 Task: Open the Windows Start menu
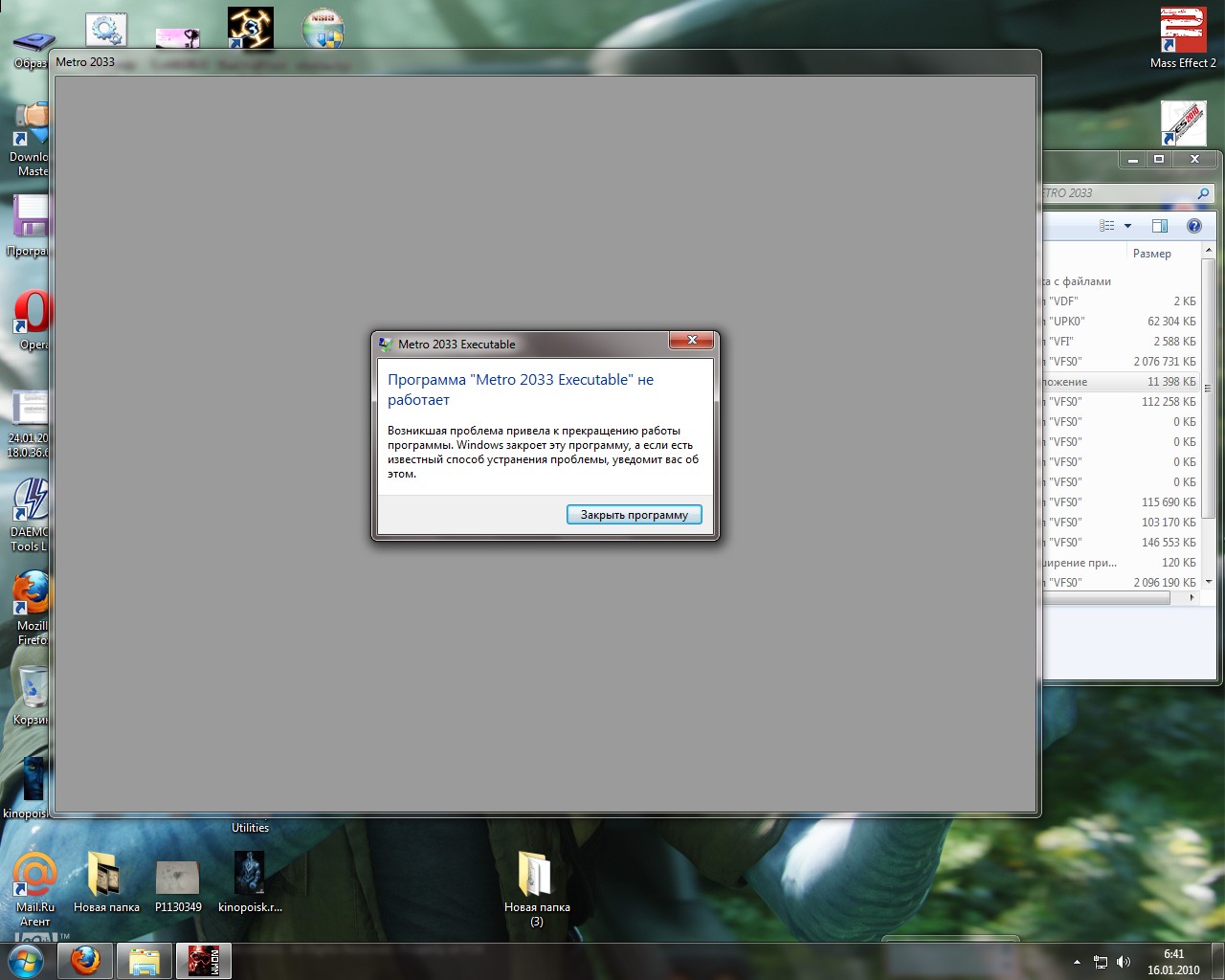tap(26, 961)
